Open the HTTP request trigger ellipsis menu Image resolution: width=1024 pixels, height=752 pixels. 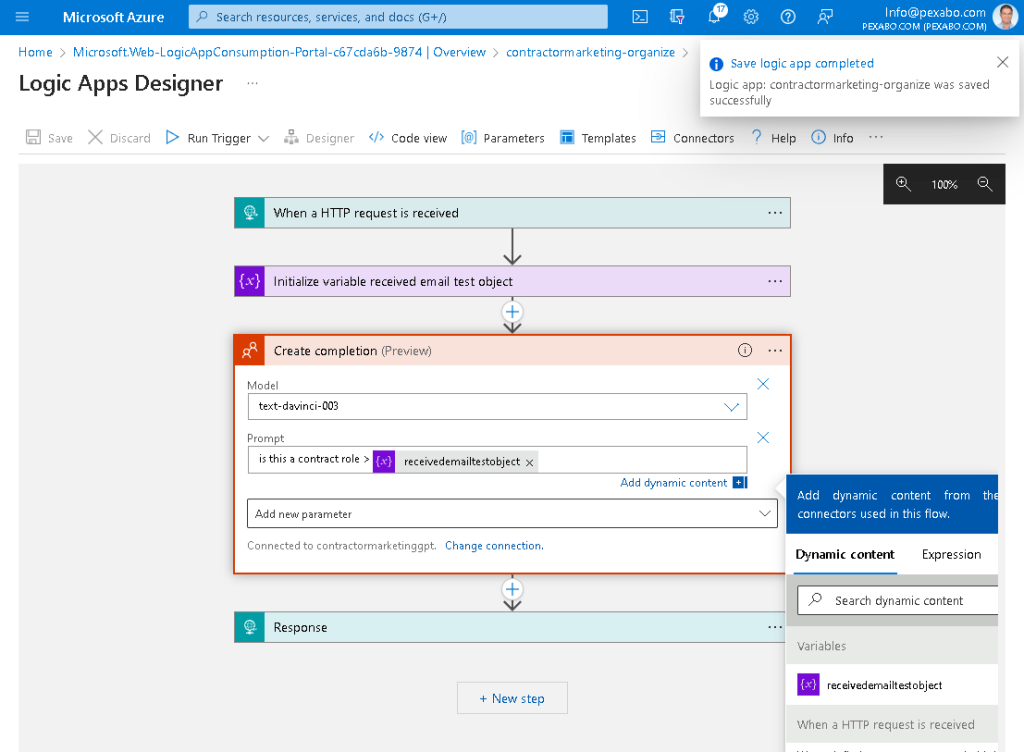coord(775,213)
